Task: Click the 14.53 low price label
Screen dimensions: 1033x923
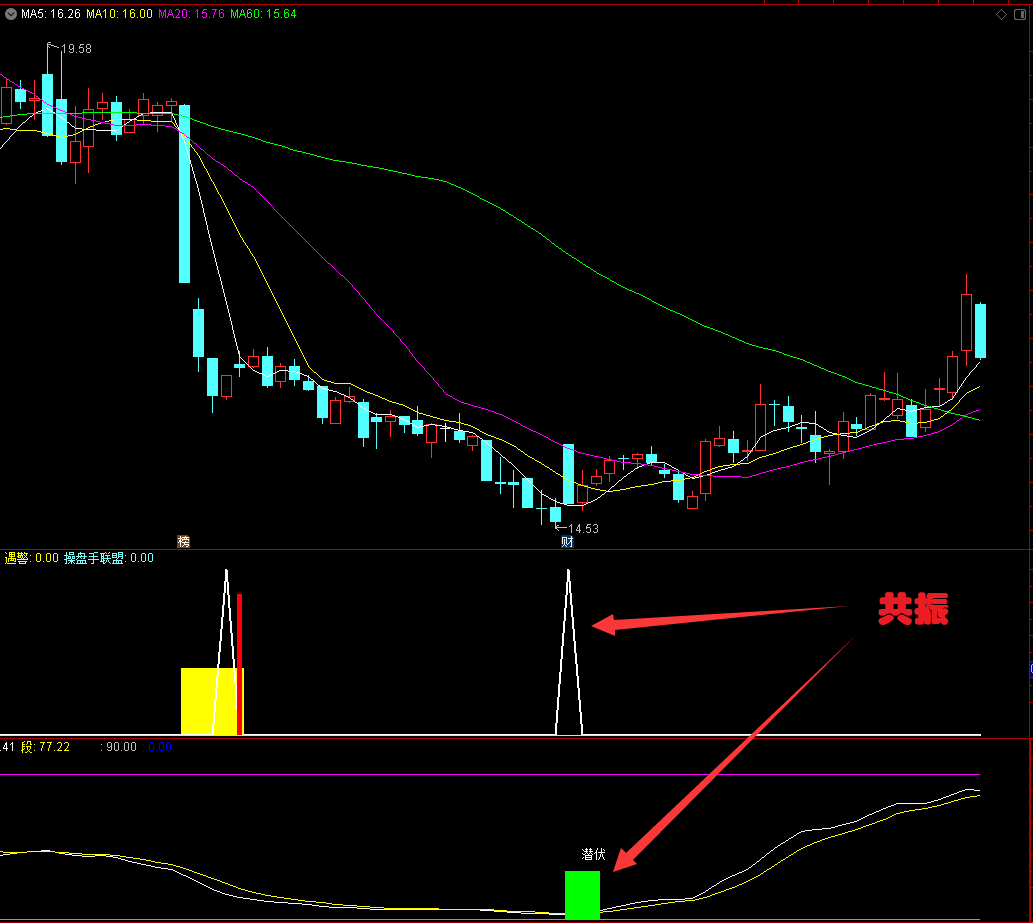Action: (583, 528)
